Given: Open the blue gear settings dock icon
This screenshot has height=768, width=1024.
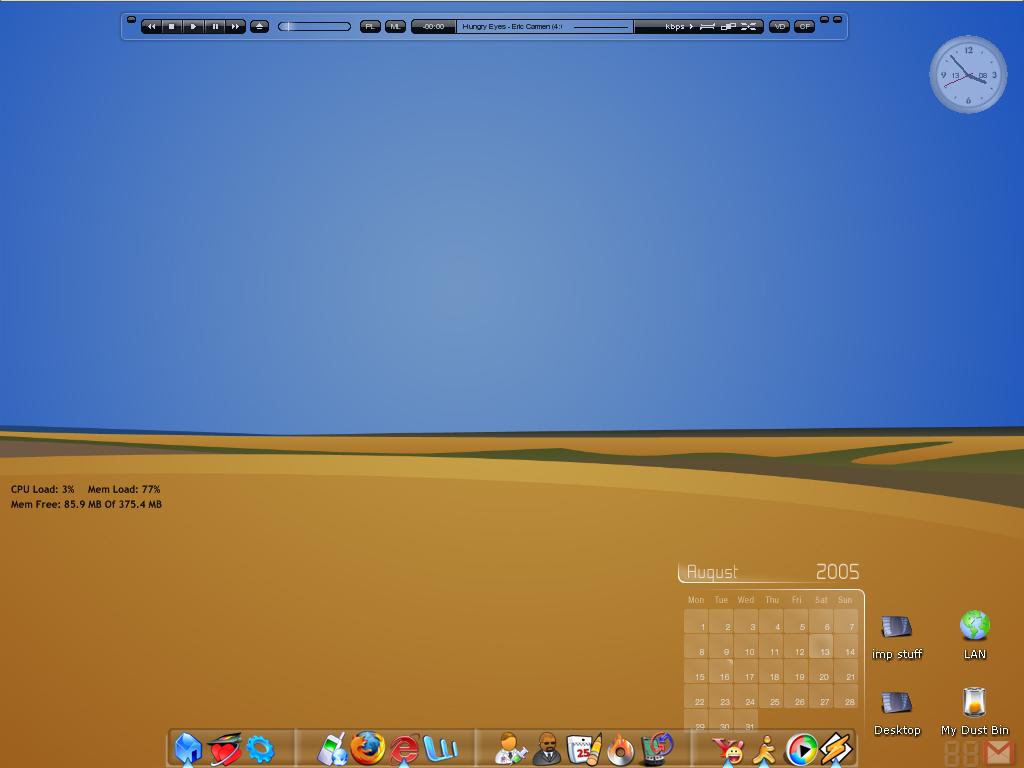Looking at the screenshot, I should 260,749.
